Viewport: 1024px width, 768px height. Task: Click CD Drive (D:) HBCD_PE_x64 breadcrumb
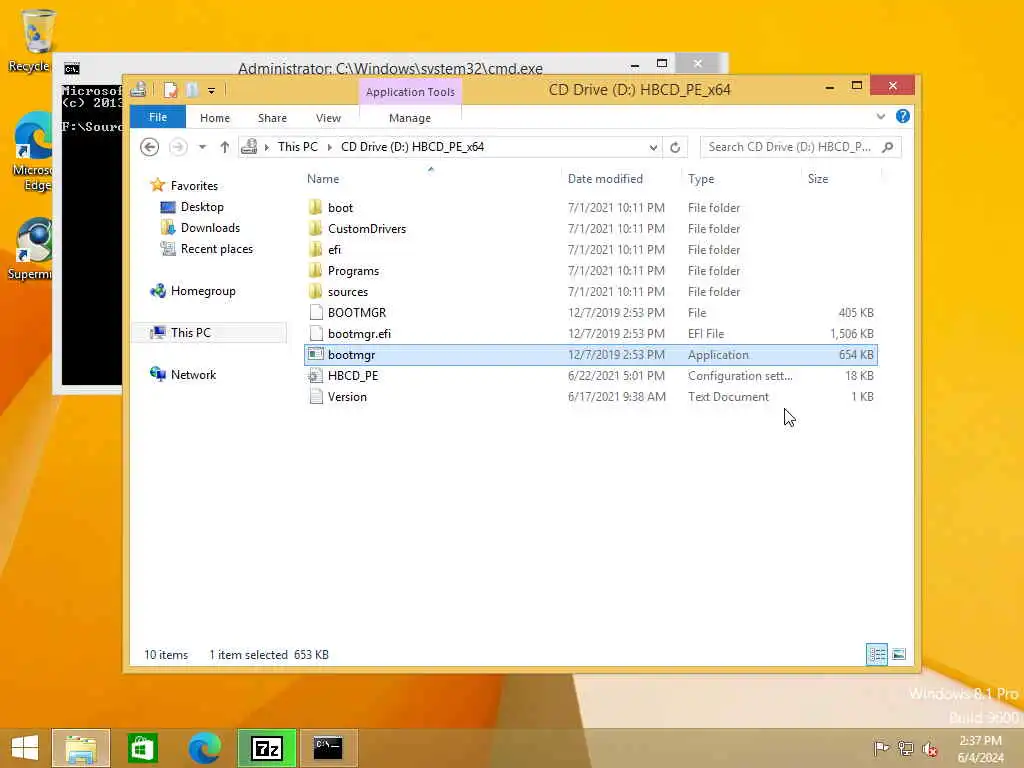(412, 147)
